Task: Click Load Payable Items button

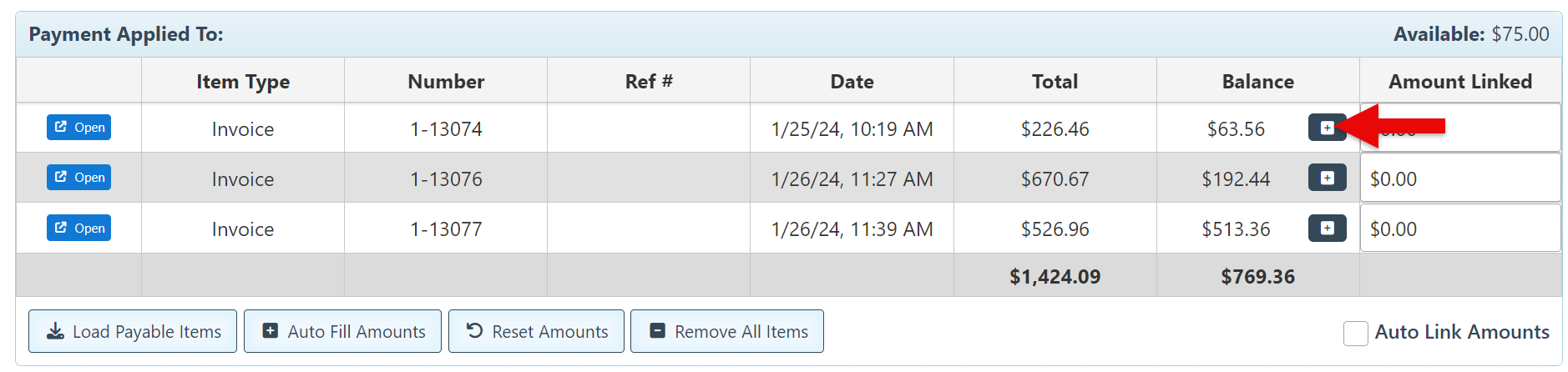Action: coord(133,332)
